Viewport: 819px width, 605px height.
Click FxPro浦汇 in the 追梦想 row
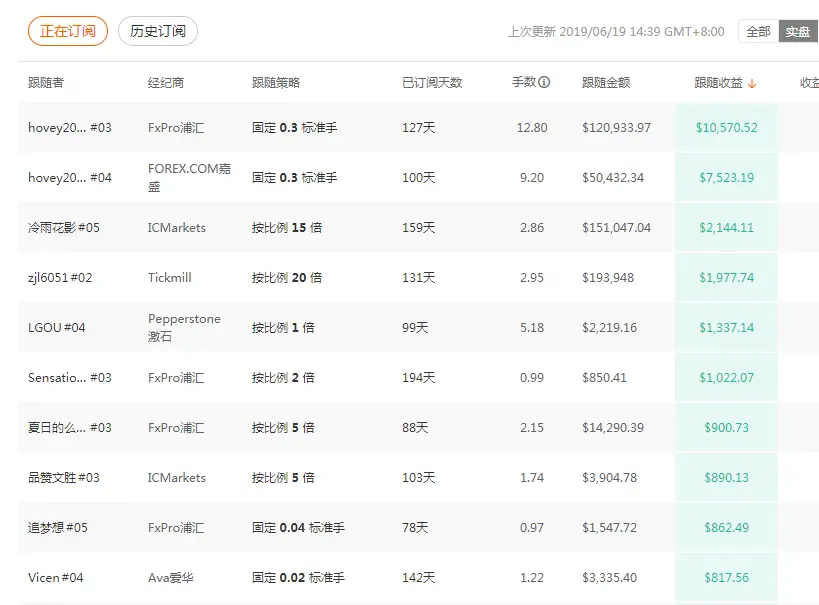point(176,528)
